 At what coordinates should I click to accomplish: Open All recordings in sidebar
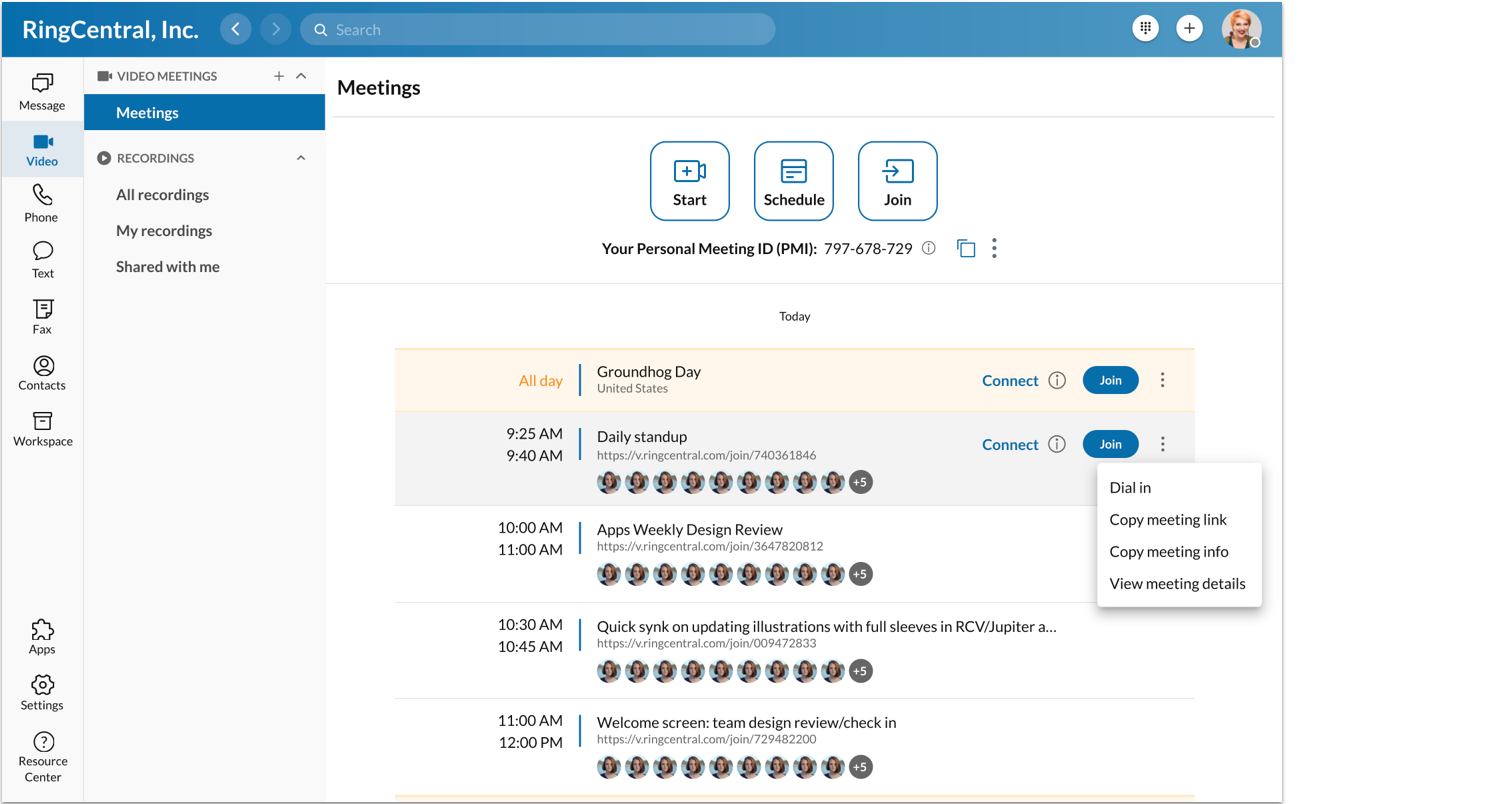[162, 195]
